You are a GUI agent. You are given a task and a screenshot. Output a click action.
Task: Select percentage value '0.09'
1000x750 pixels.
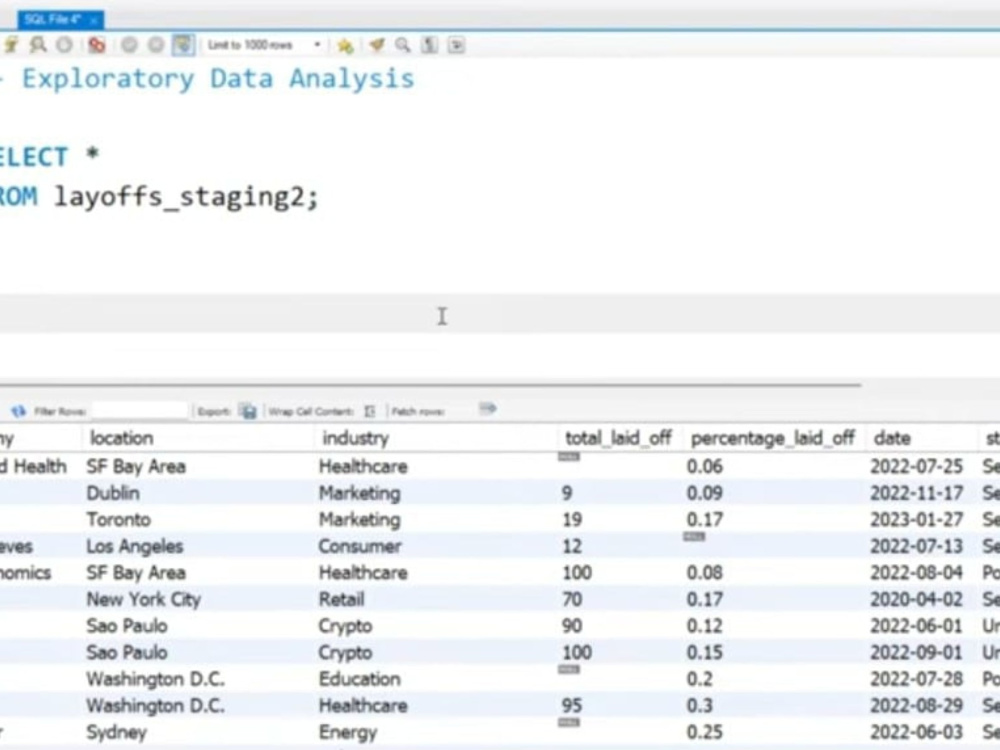[x=705, y=493]
